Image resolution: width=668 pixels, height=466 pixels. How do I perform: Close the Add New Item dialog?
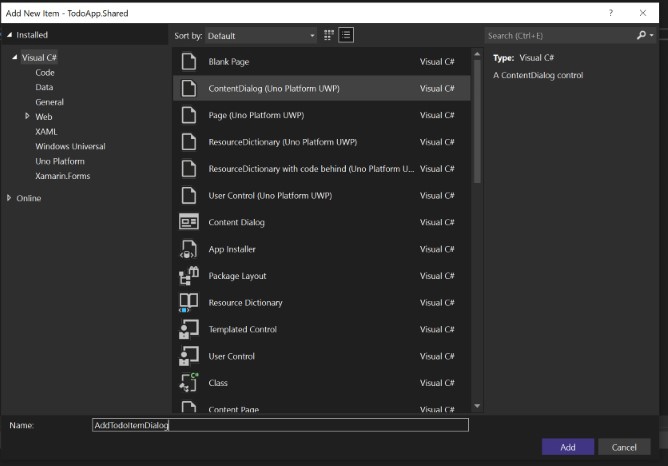[x=643, y=13]
